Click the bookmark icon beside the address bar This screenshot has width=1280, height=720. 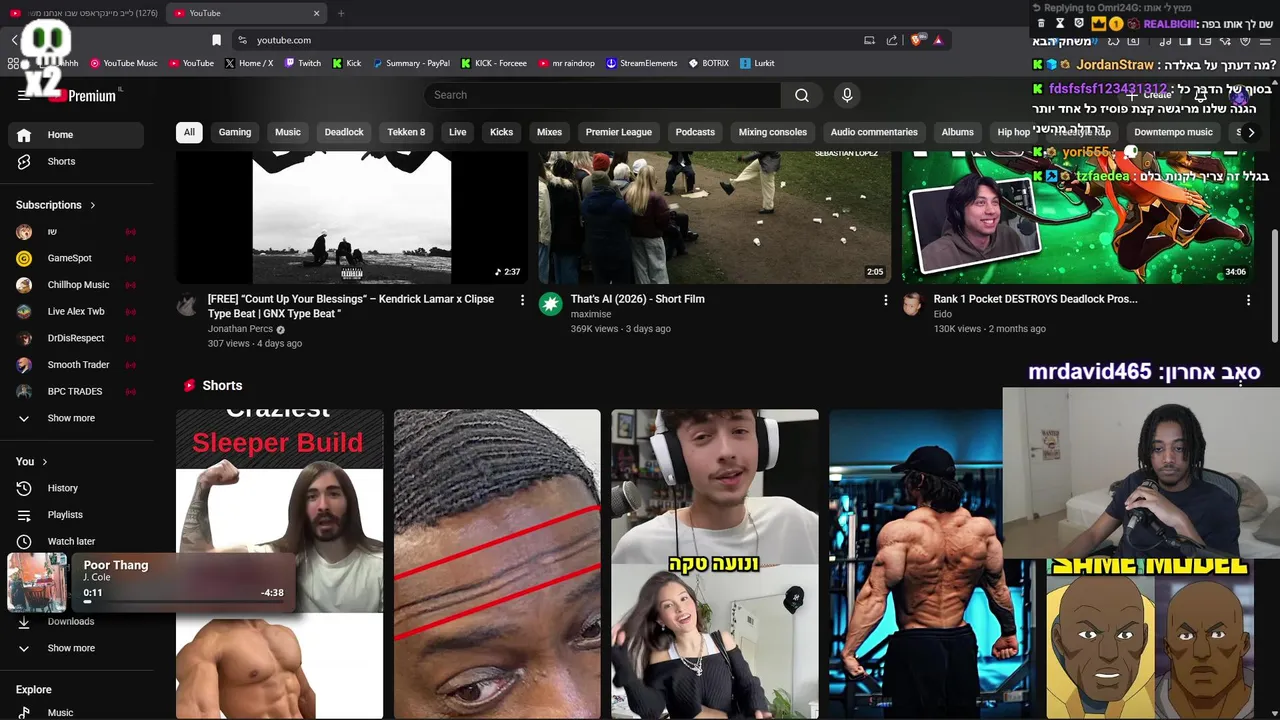click(x=216, y=40)
